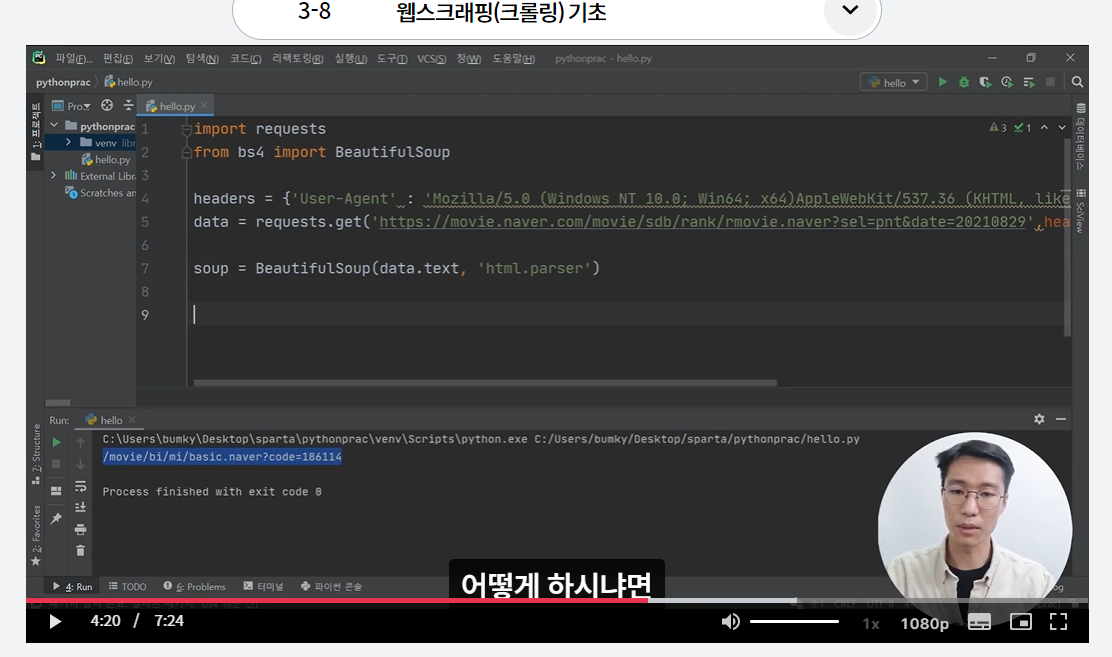
Task: Open the VCS menu
Action: pos(431,58)
